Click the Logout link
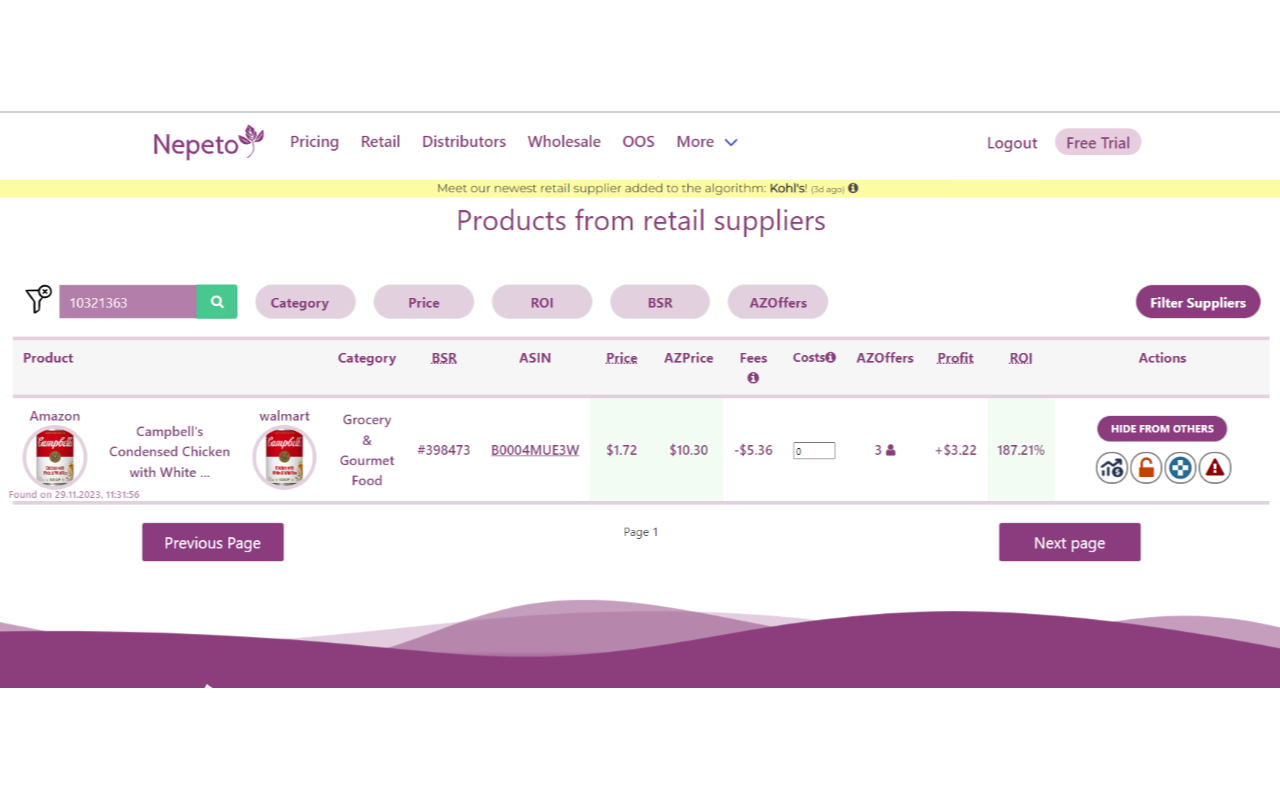 click(1012, 143)
